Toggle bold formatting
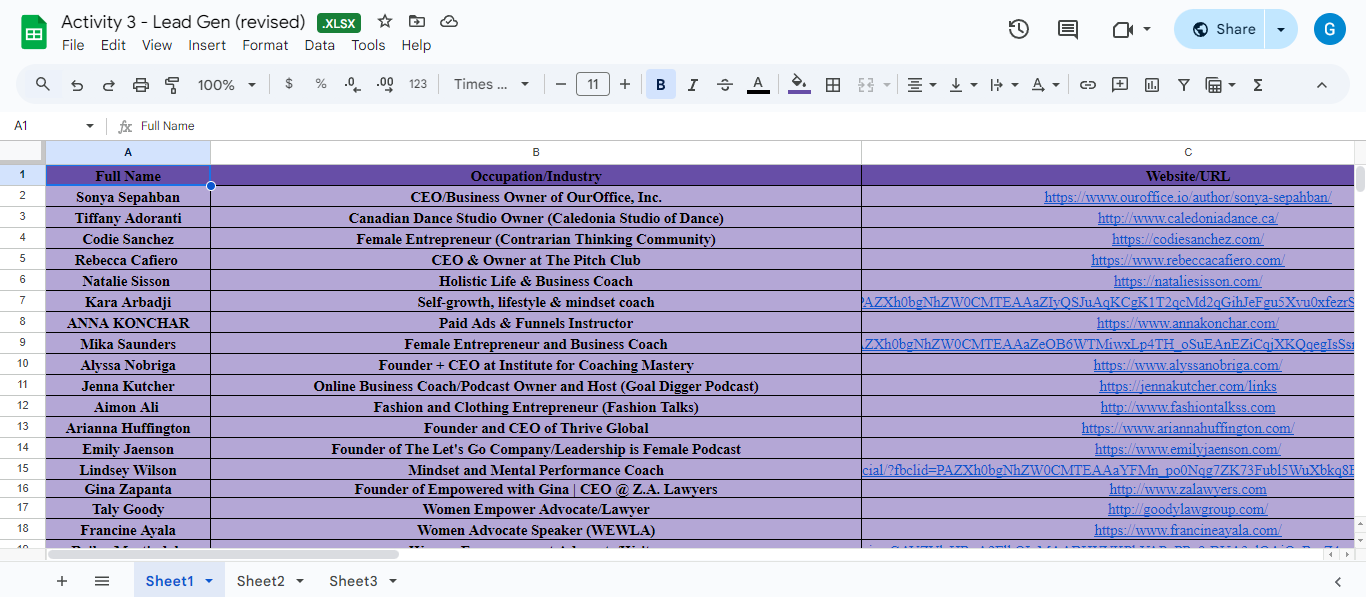This screenshot has height=597, width=1366. coord(660,84)
